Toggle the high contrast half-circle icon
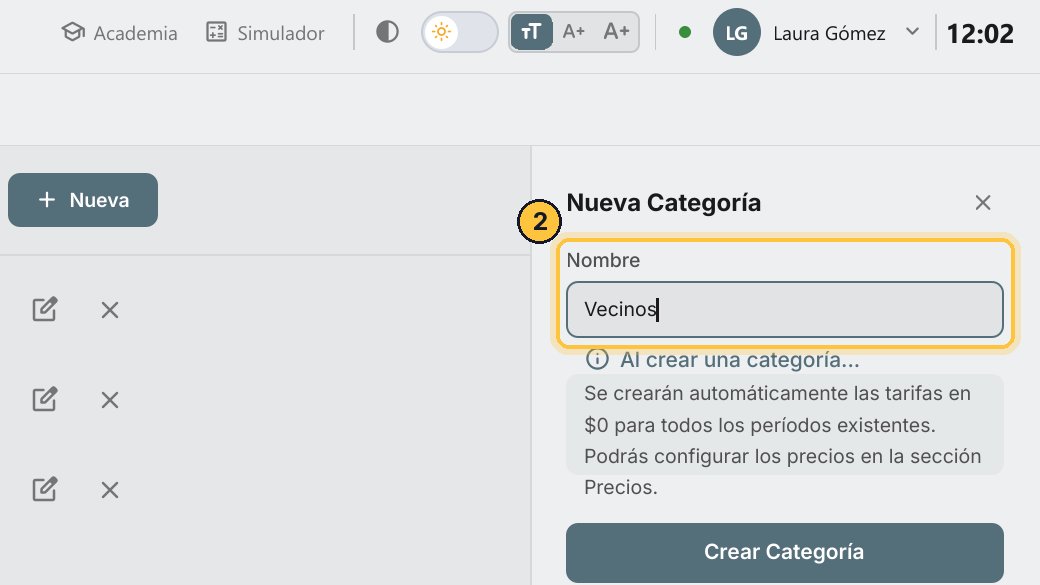The height and width of the screenshot is (585, 1040). point(387,32)
